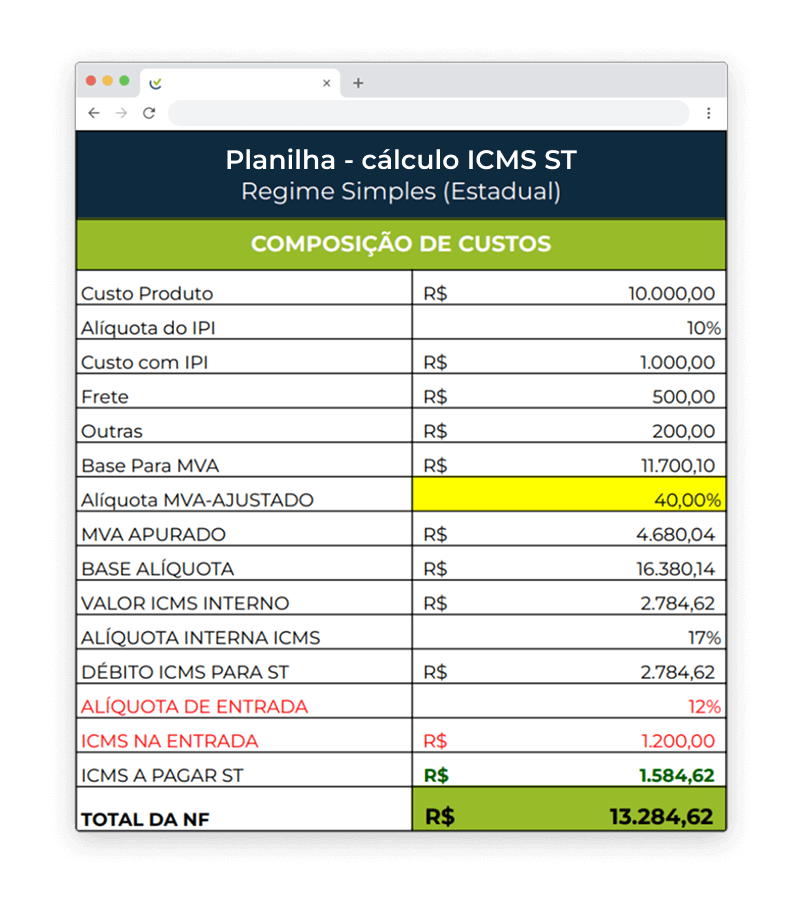Reload the page with refresh icon
The width and height of the screenshot is (802, 913).
149,113
